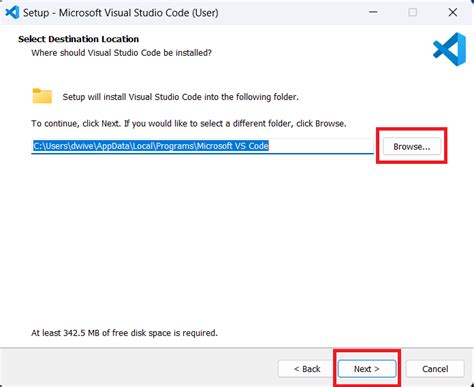Click the Browse... button

(x=412, y=146)
